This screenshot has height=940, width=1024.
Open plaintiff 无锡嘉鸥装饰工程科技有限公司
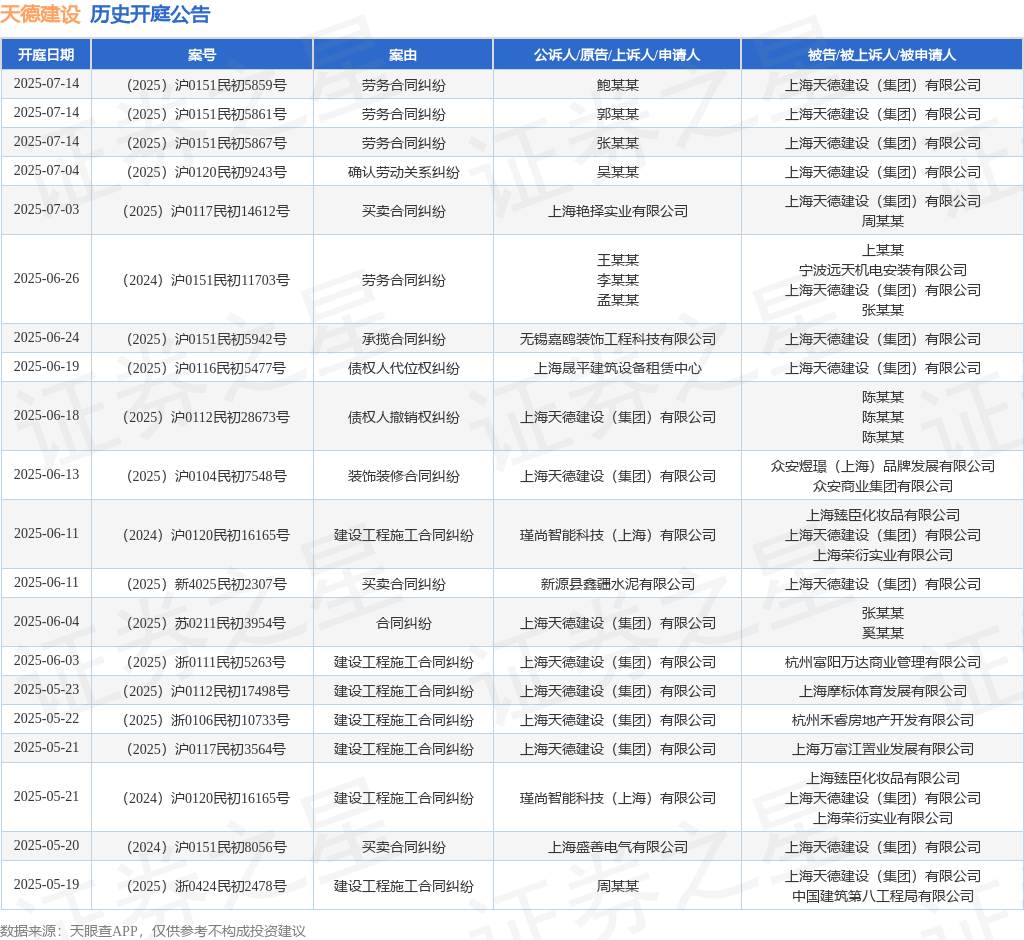617,339
